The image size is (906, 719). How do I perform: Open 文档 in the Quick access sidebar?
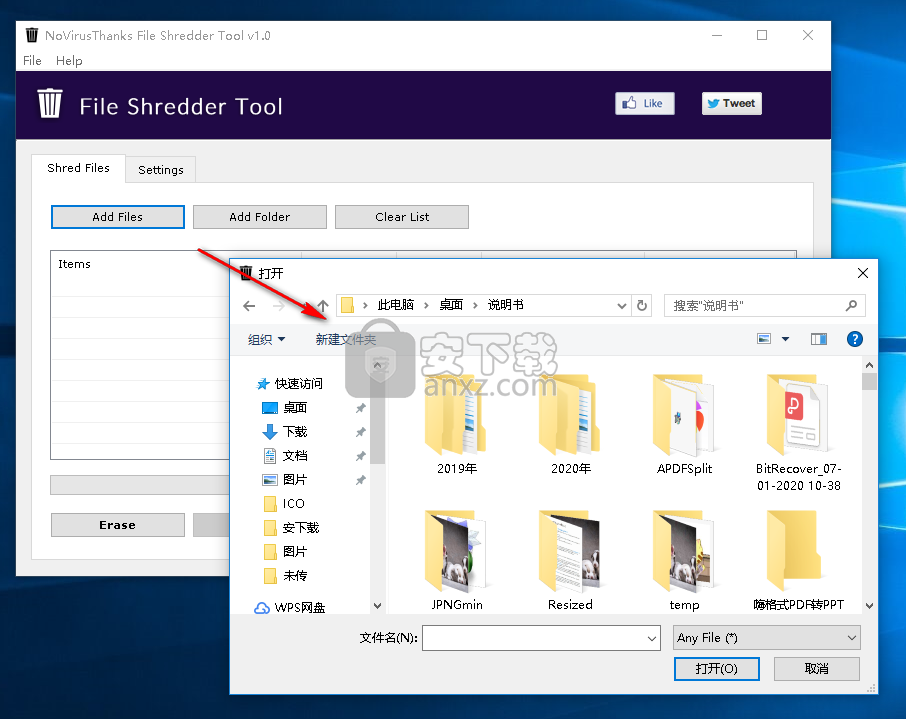295,455
